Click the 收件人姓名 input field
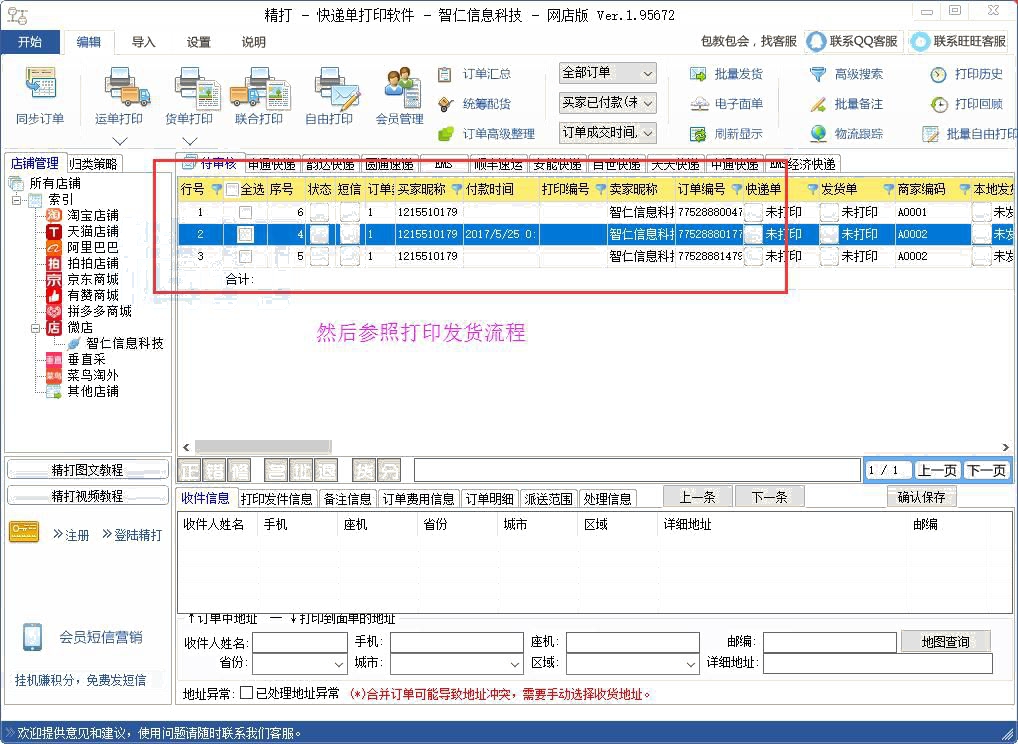Viewport: 1018px width, 744px height. [x=299, y=642]
